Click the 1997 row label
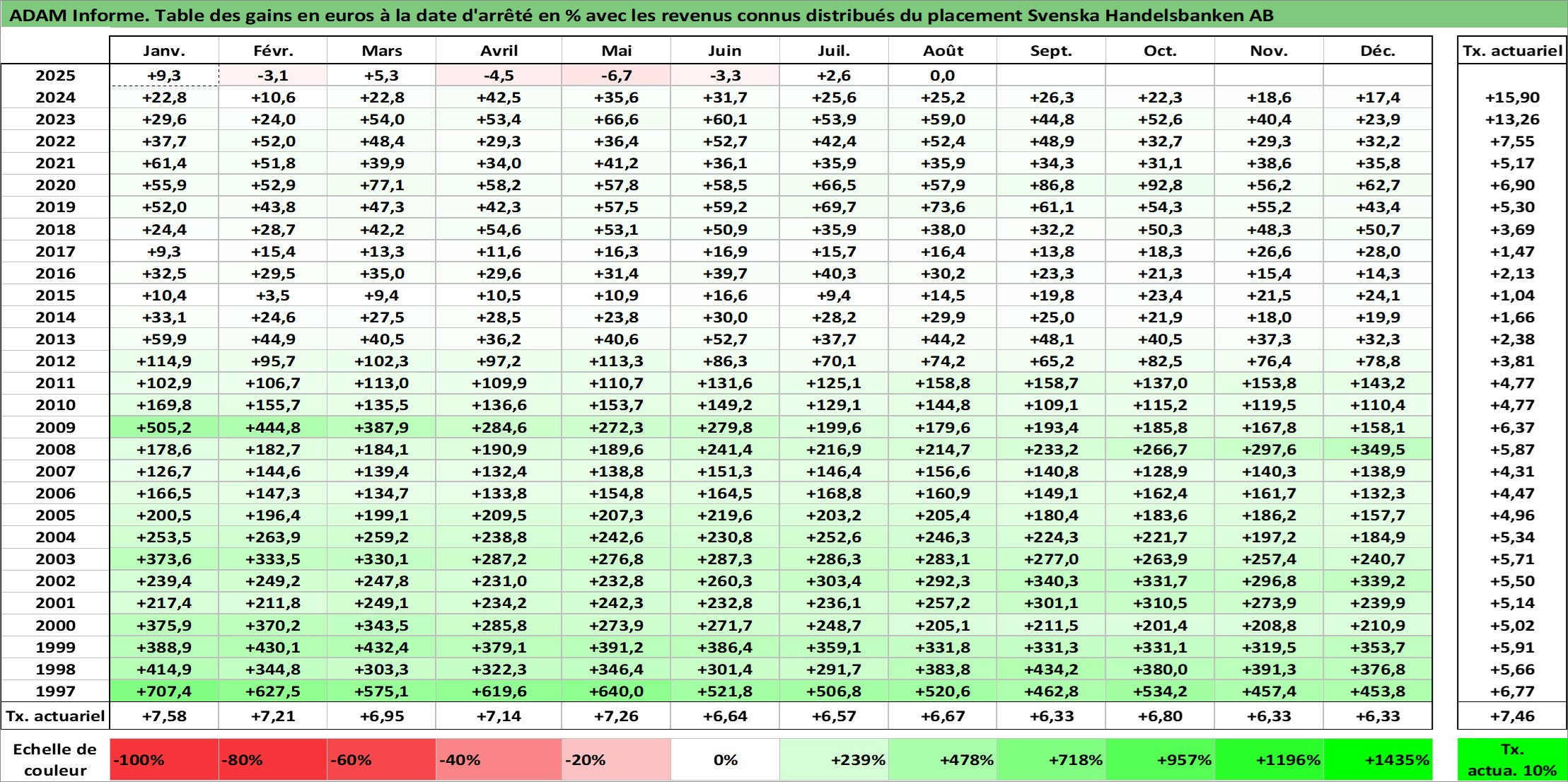Screen dimensions: 1568x782 (55, 691)
